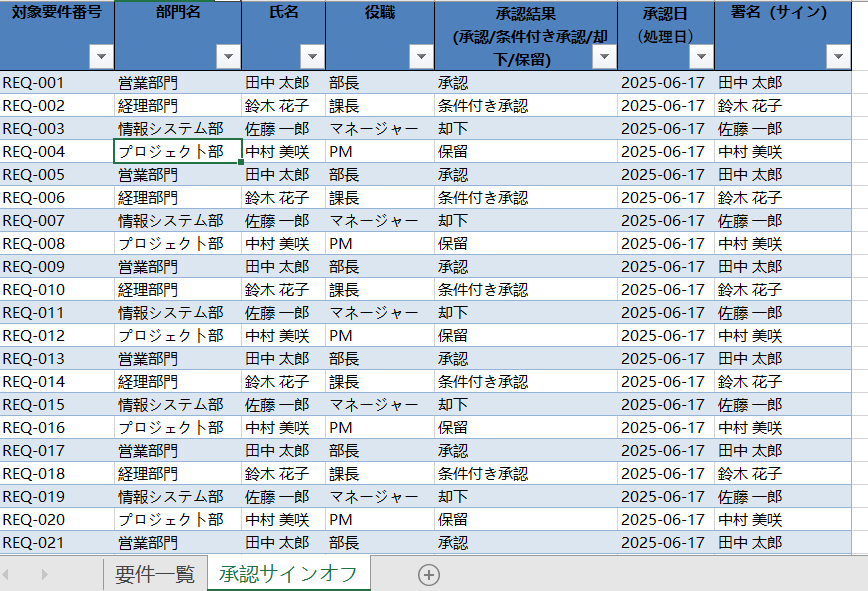
Task: Select マネージャー in row REQ-015
Action: [x=380, y=405]
